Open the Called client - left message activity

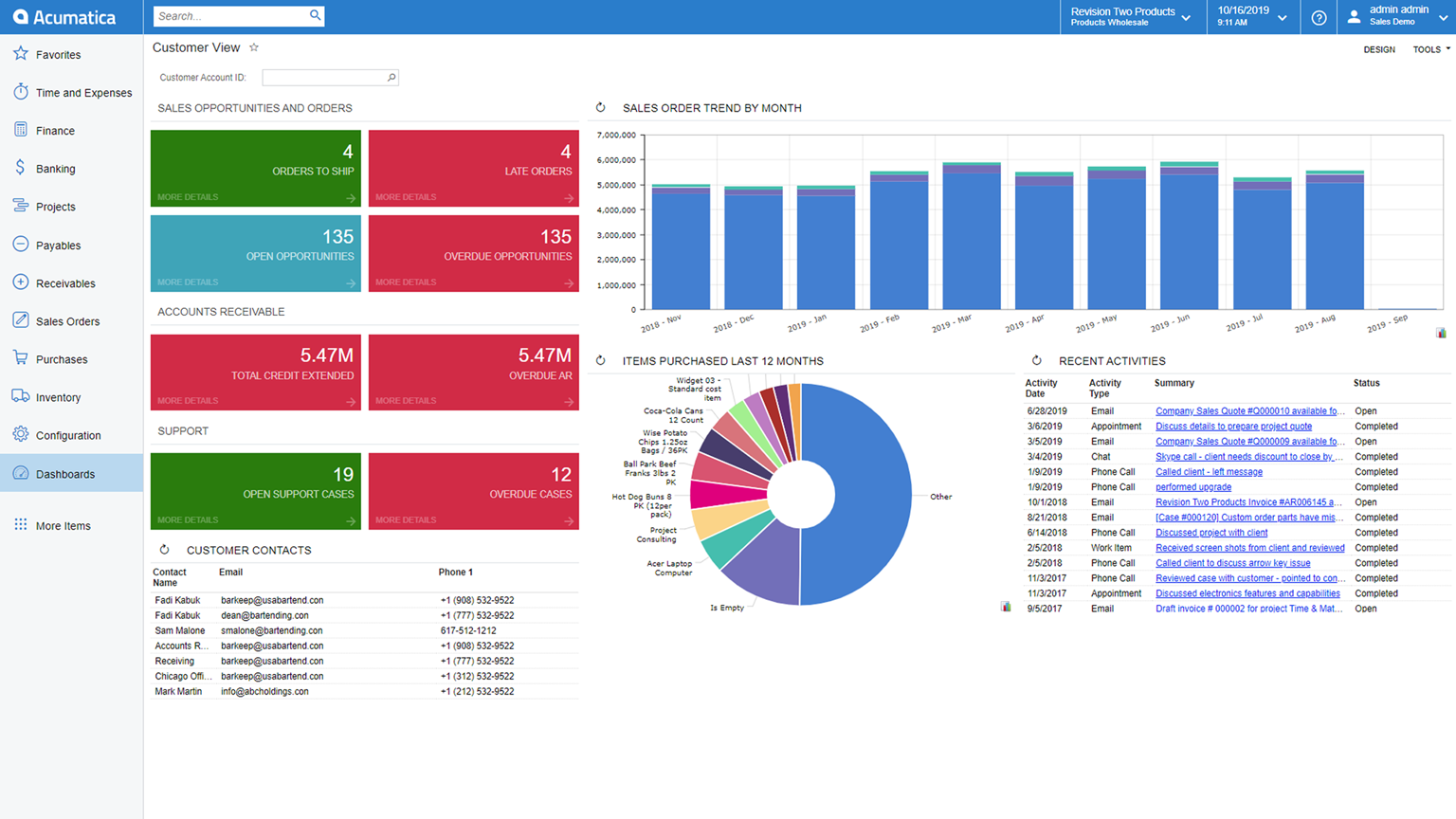click(1210, 471)
